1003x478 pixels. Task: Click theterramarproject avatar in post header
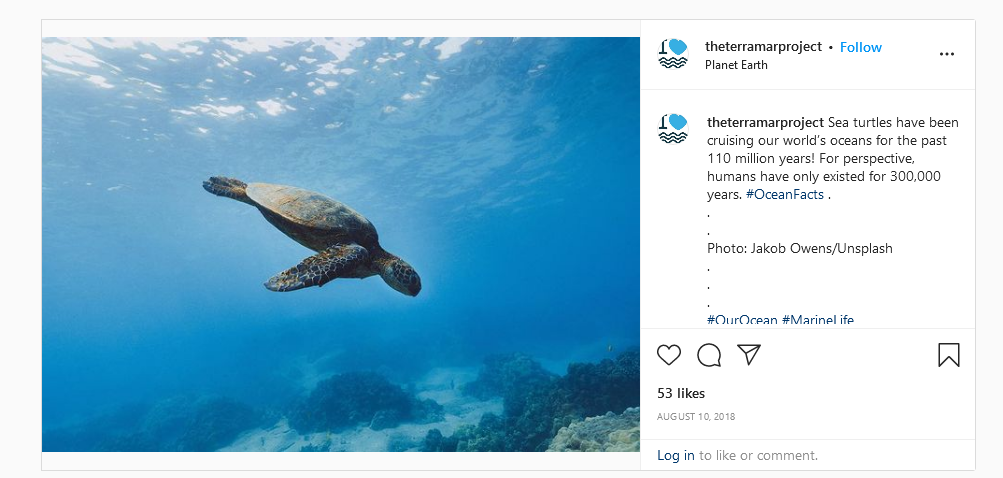point(673,54)
